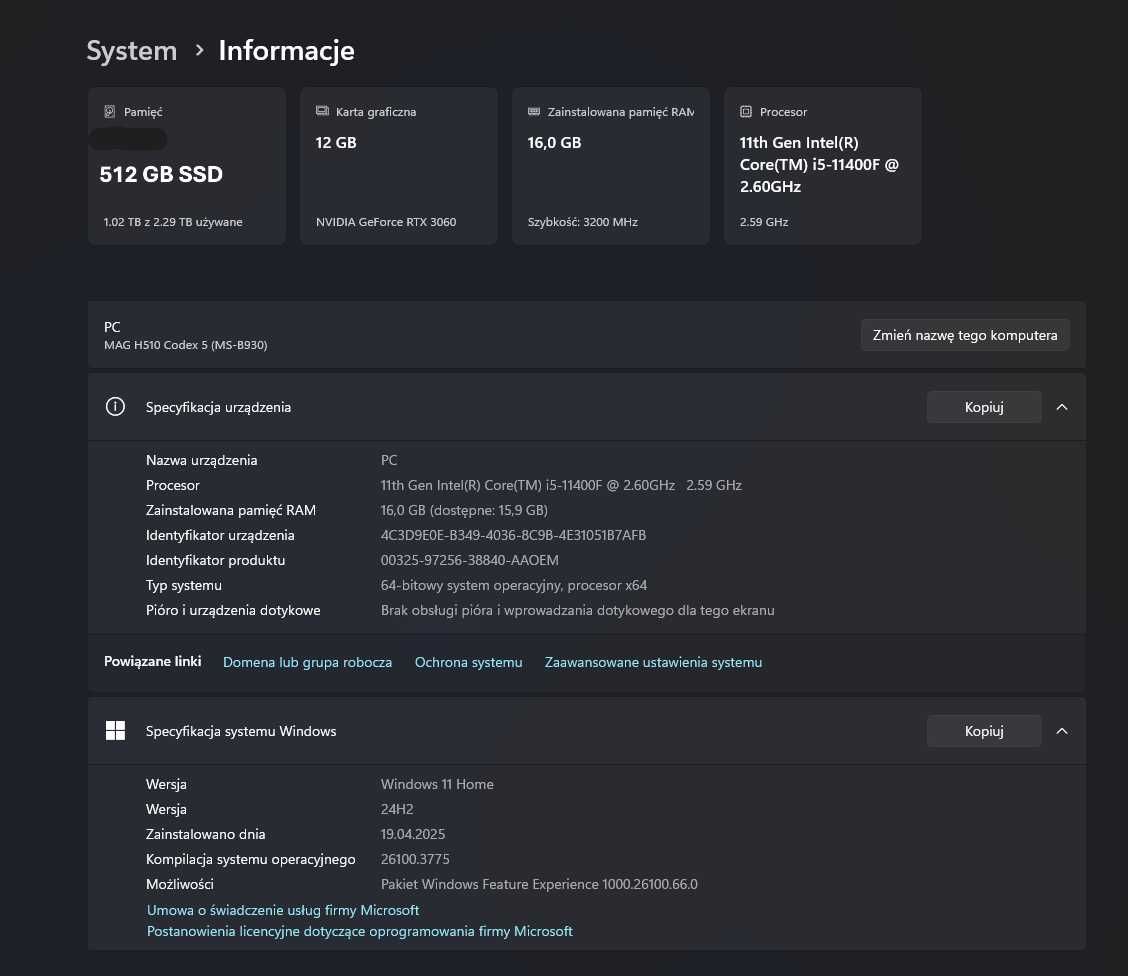Click the Brak obsługi pióra value text
The height and width of the screenshot is (976, 1128).
pos(577,611)
